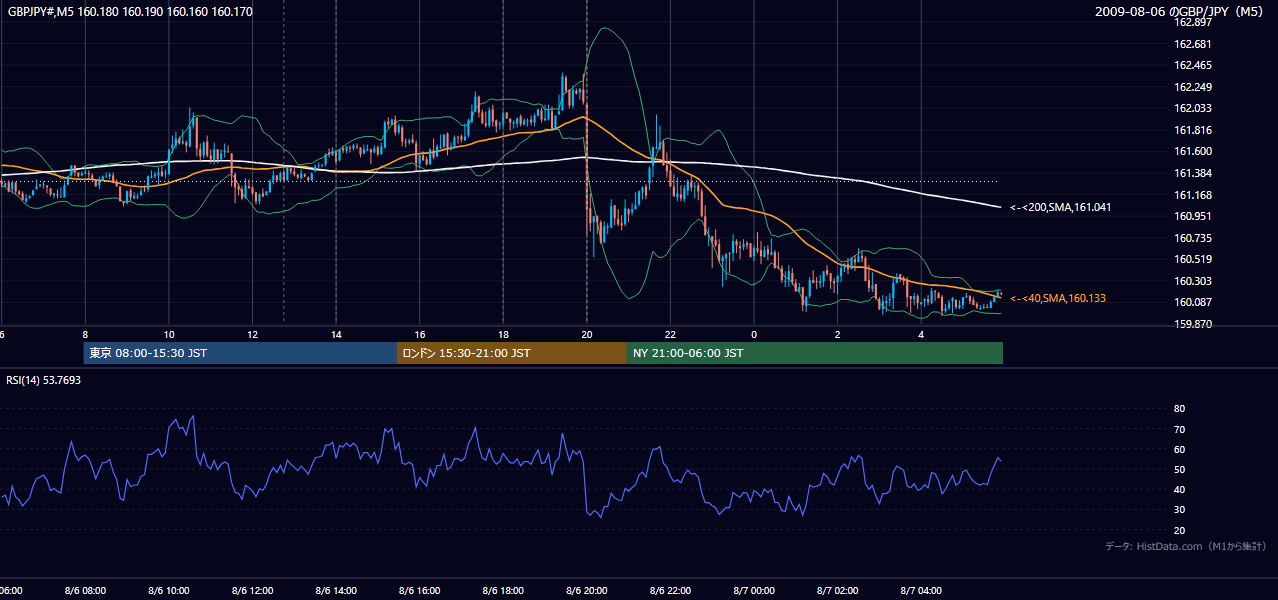Click RSI scale value 50
The image size is (1278, 600).
point(1179,469)
